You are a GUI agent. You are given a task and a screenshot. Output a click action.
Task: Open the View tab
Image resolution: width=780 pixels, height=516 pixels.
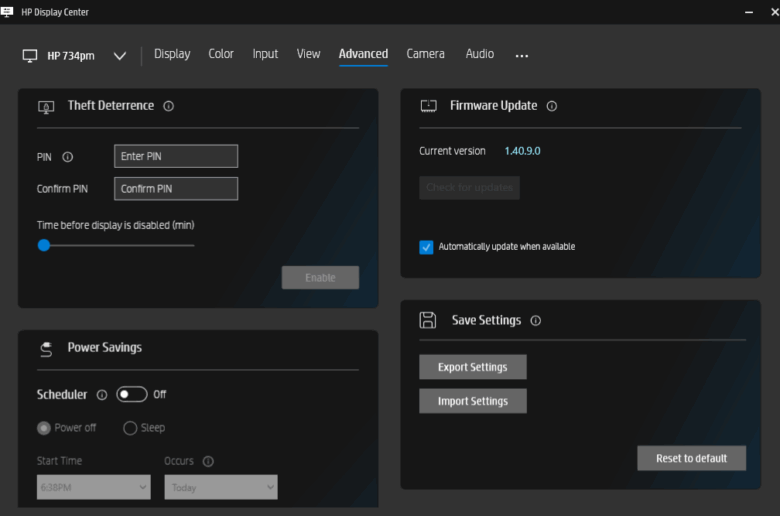click(308, 54)
